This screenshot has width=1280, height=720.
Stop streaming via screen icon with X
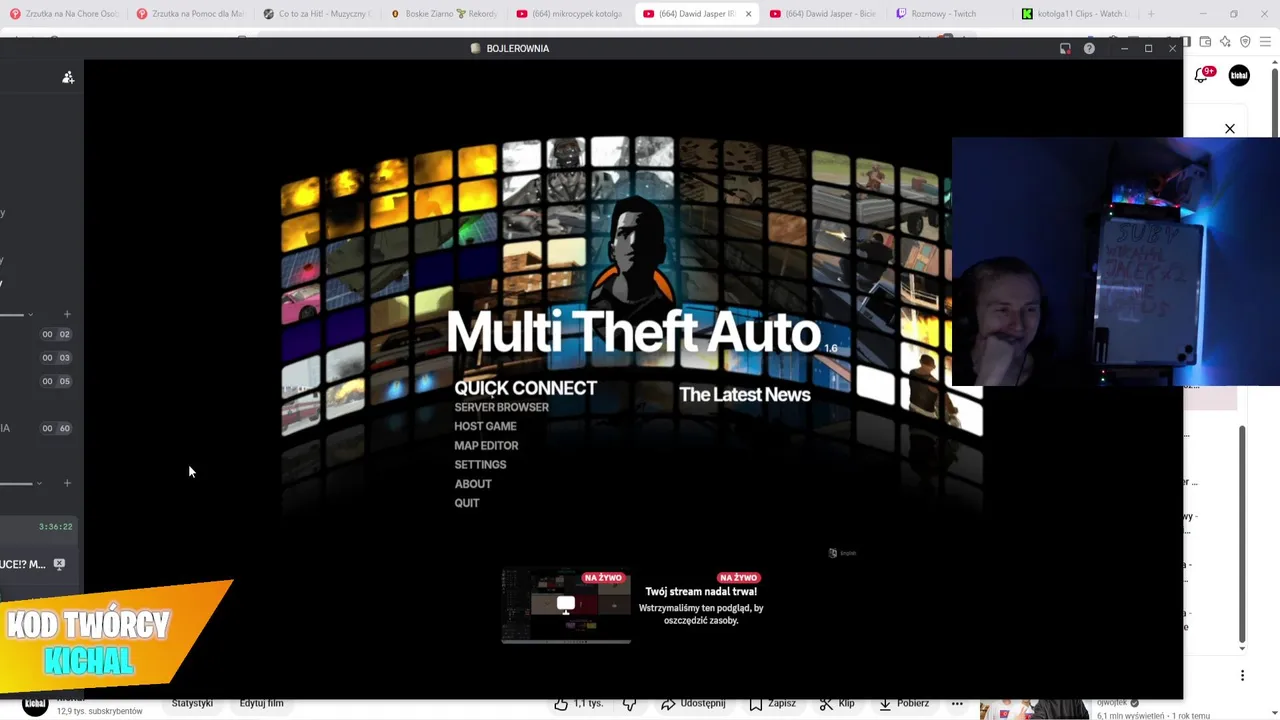click(59, 564)
